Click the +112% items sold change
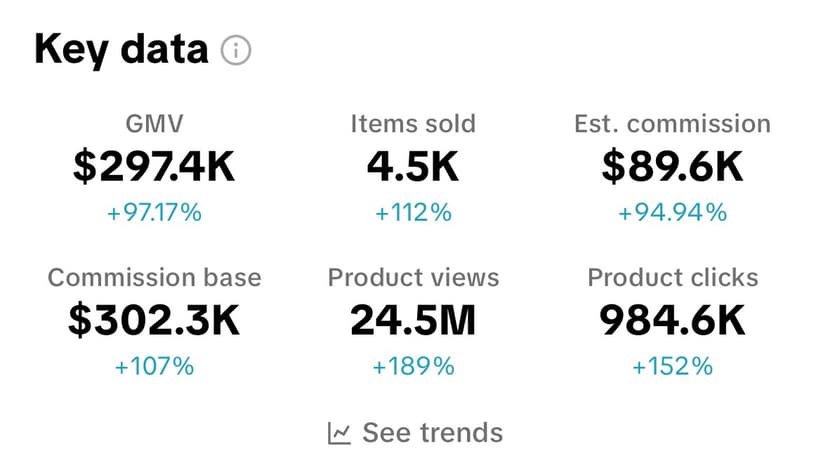Image resolution: width=828 pixels, height=464 pixels. coord(413,212)
